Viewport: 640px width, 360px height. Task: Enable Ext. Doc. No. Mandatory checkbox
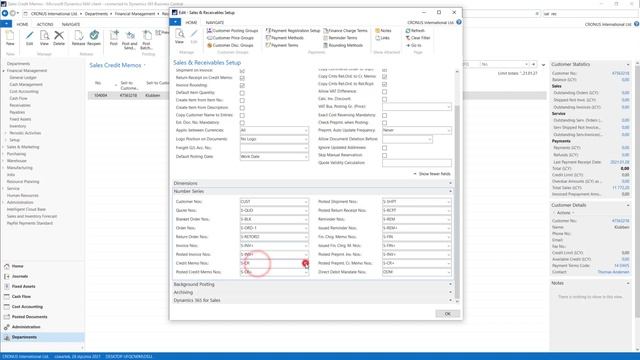242,123
